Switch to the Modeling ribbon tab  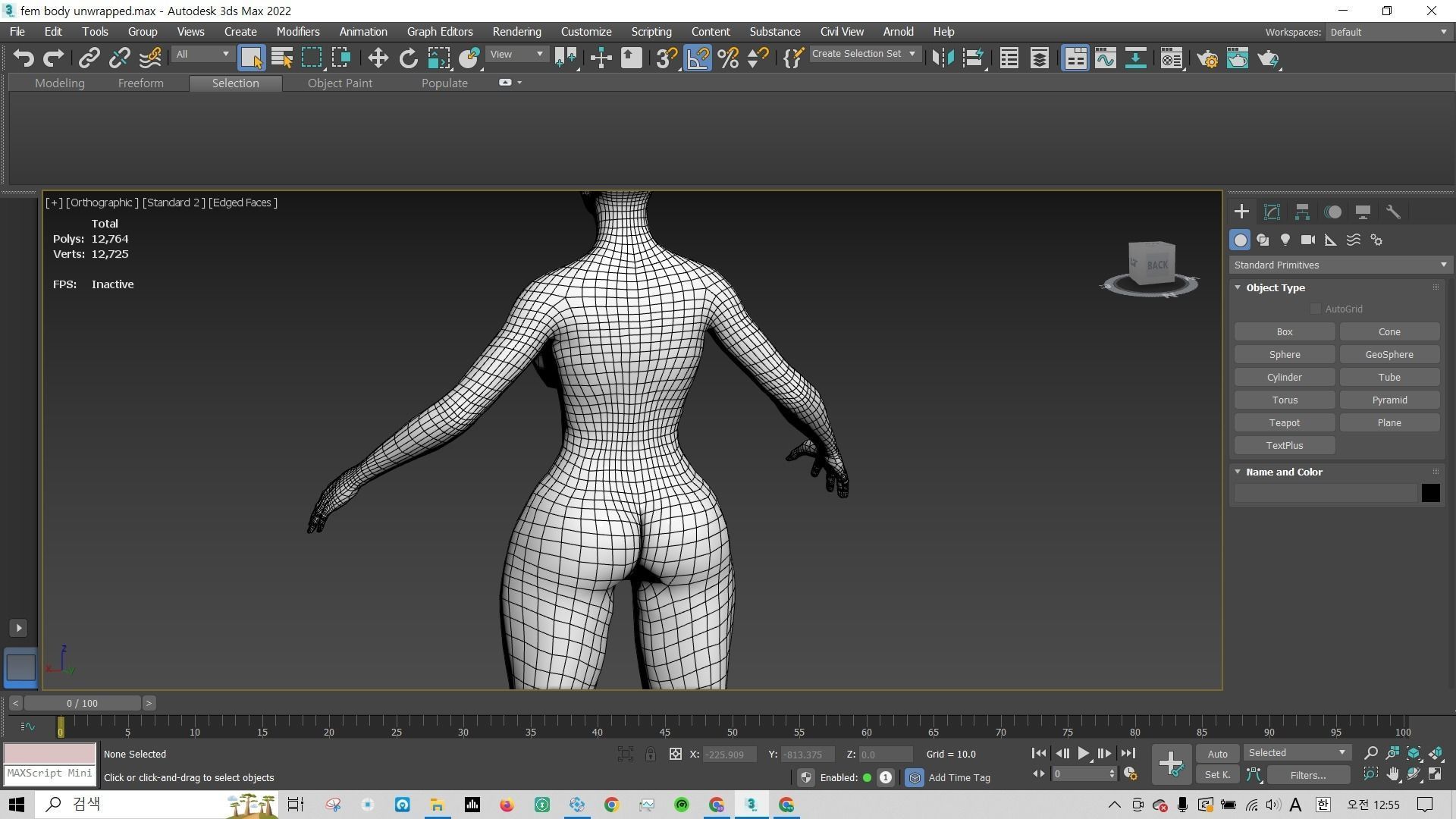tap(60, 83)
